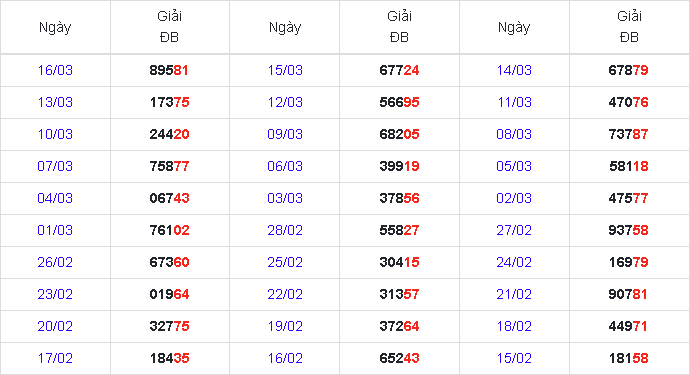
Task: Click the 11/03 date link
Action: coord(514,102)
